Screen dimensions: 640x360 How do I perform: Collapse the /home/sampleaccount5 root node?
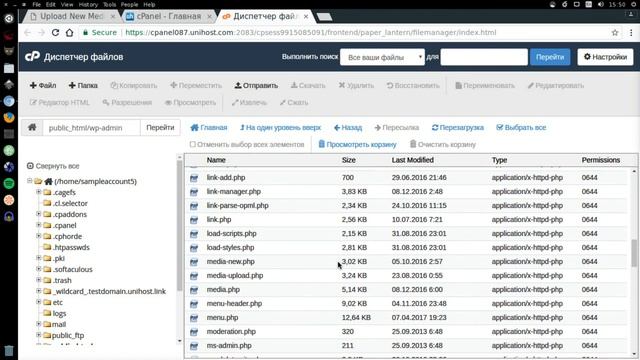tap(29, 181)
